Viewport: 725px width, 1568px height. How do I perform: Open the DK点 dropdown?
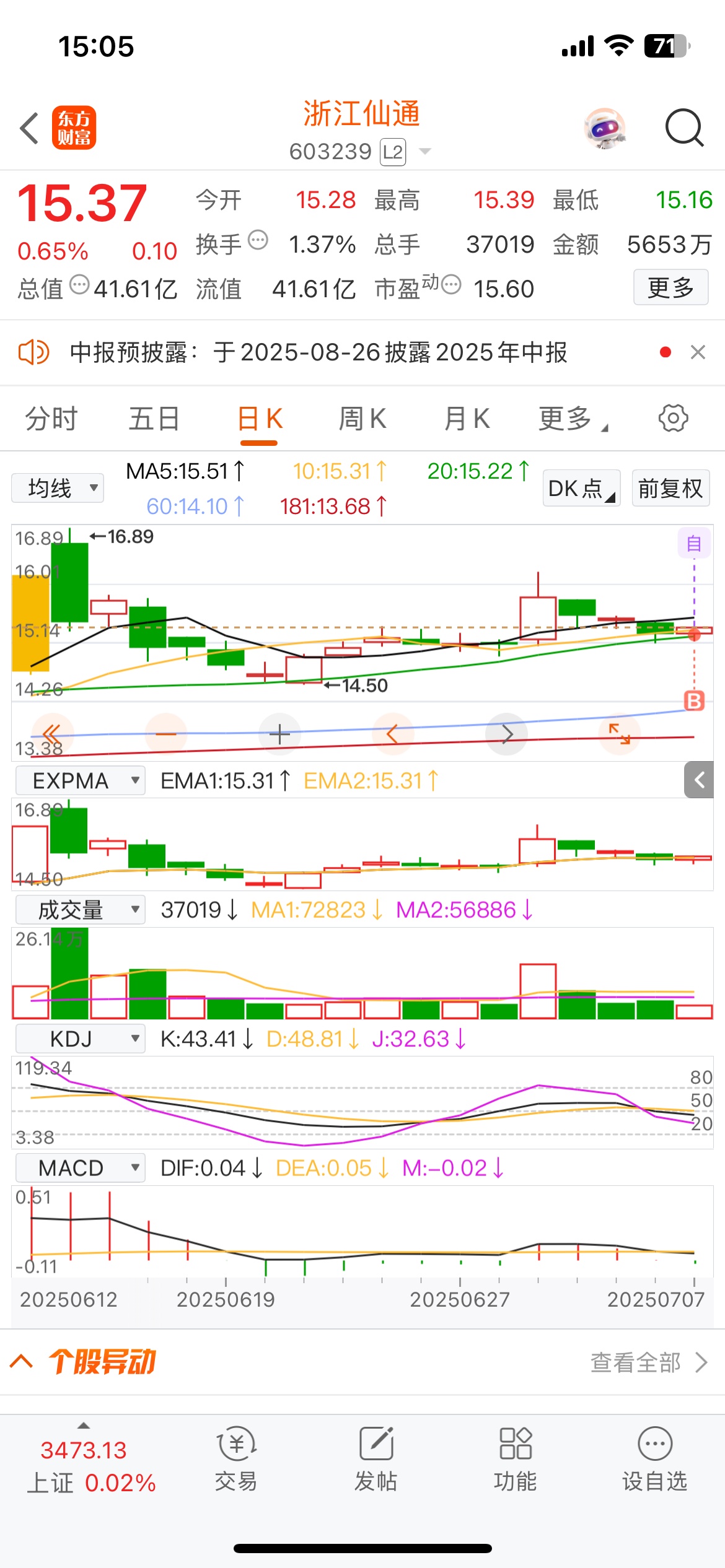pos(582,489)
